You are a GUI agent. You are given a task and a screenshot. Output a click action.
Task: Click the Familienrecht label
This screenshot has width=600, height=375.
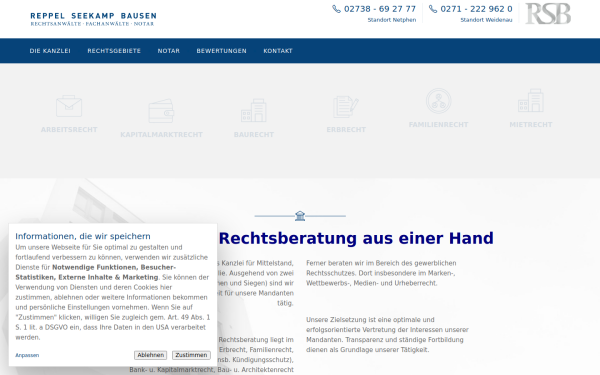[x=439, y=125]
